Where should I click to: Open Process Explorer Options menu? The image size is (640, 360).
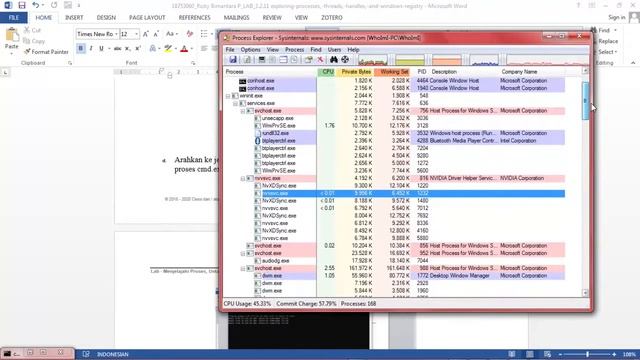coord(250,49)
